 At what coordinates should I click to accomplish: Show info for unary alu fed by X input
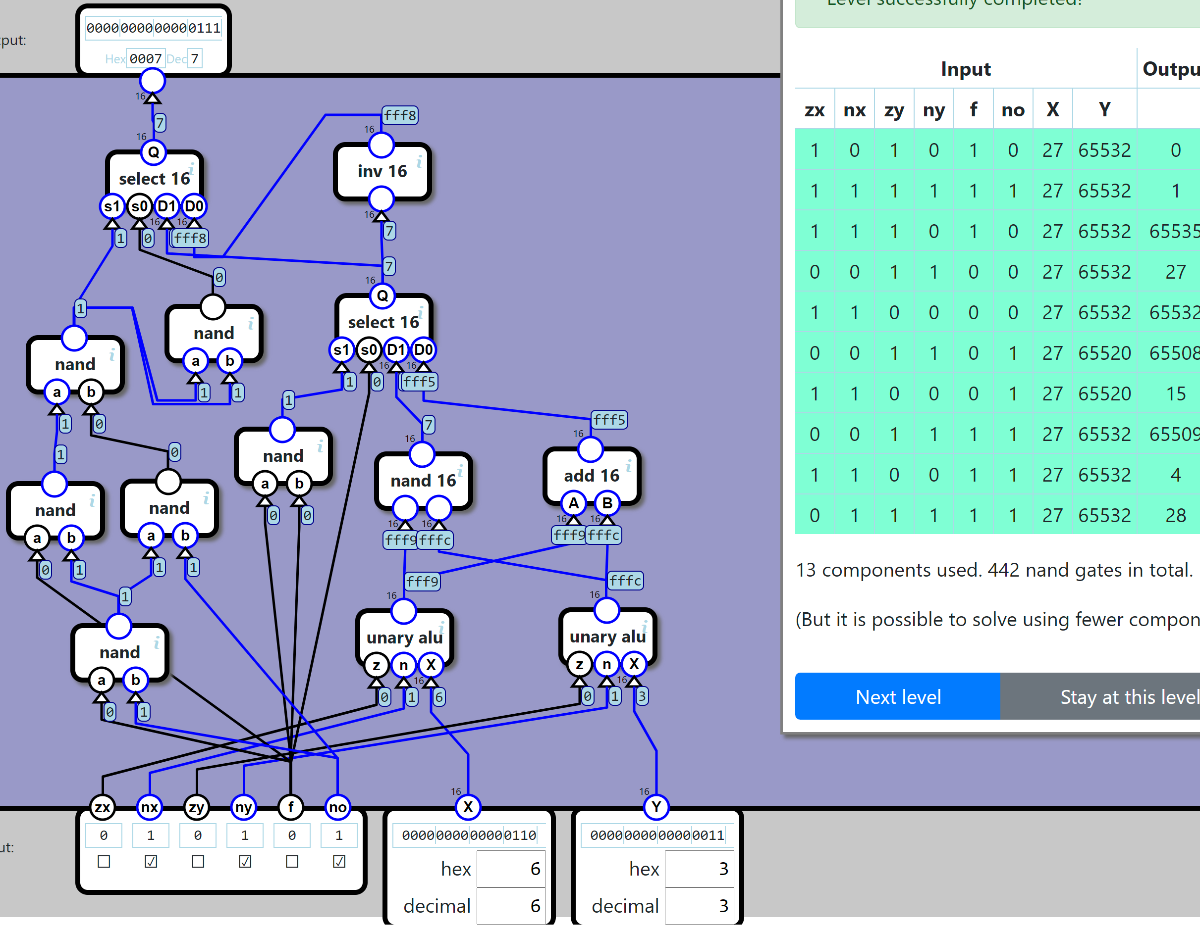click(439, 627)
